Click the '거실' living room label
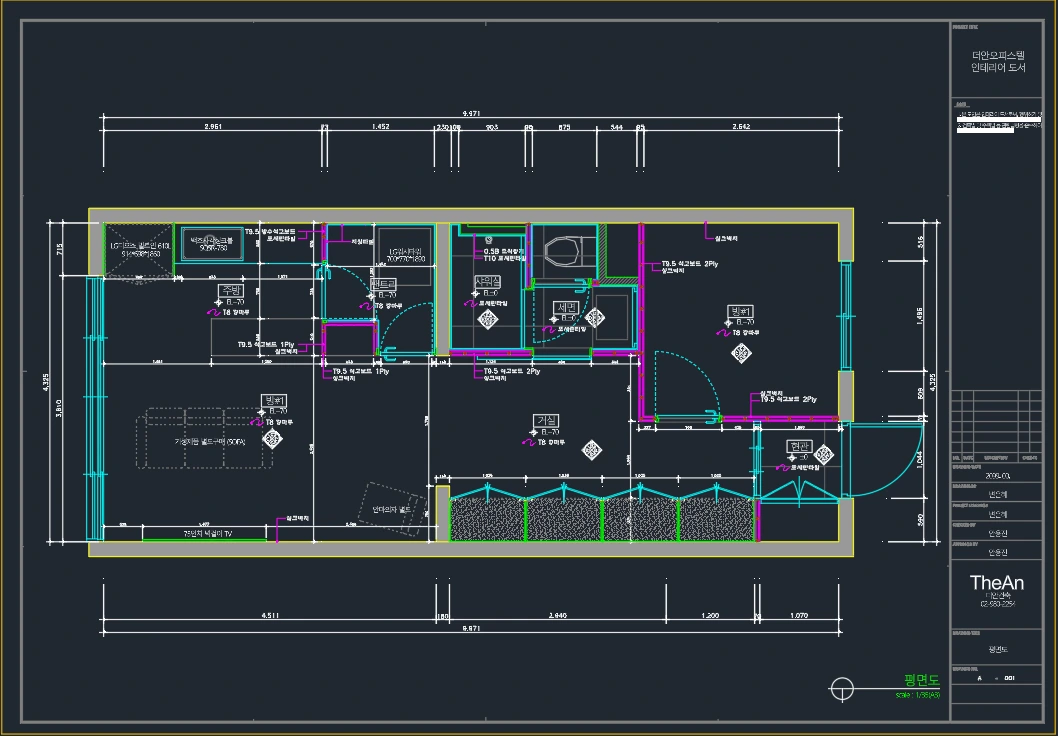This screenshot has height=736, width=1058. coord(546,420)
